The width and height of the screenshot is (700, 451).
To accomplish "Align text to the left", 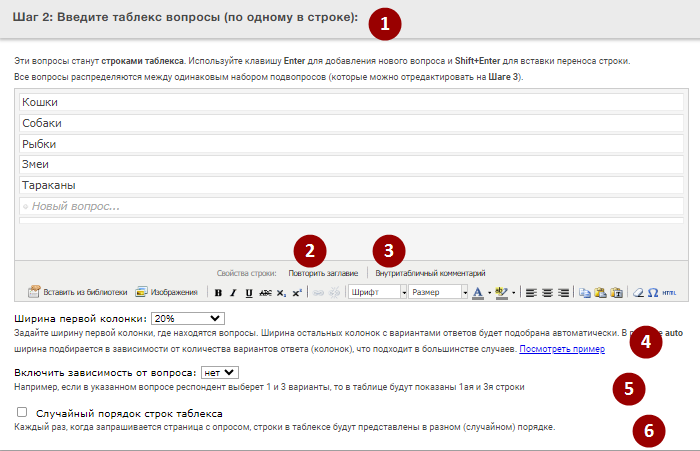I will 531,292.
